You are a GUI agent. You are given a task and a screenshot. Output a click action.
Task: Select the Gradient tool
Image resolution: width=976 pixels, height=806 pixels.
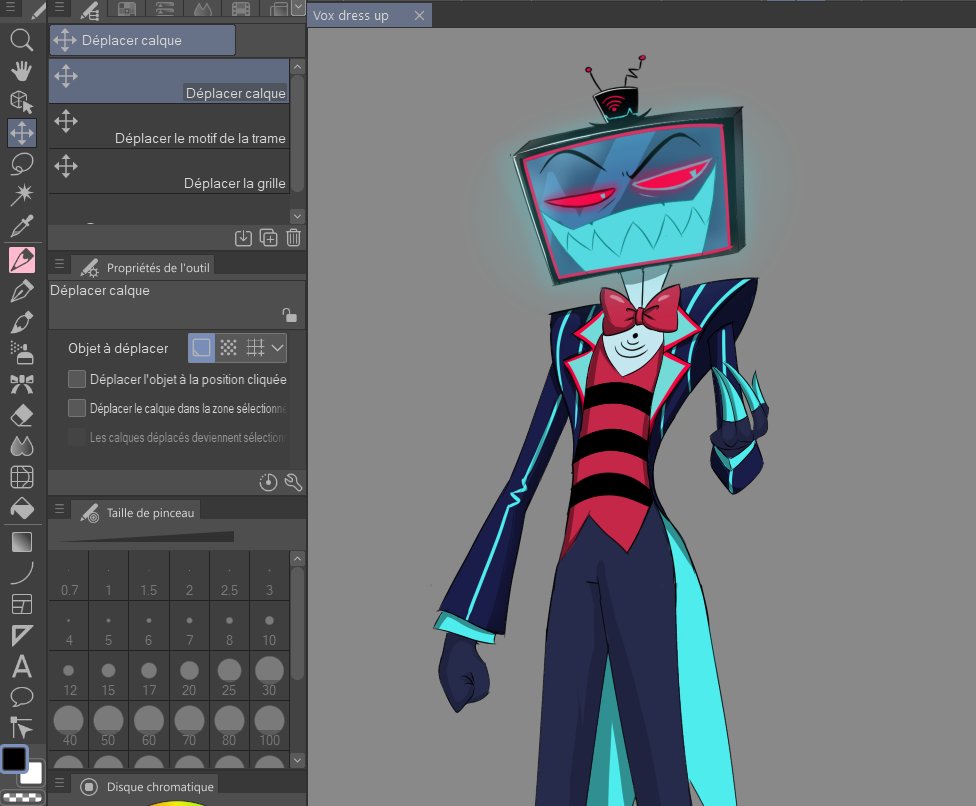tap(22, 542)
